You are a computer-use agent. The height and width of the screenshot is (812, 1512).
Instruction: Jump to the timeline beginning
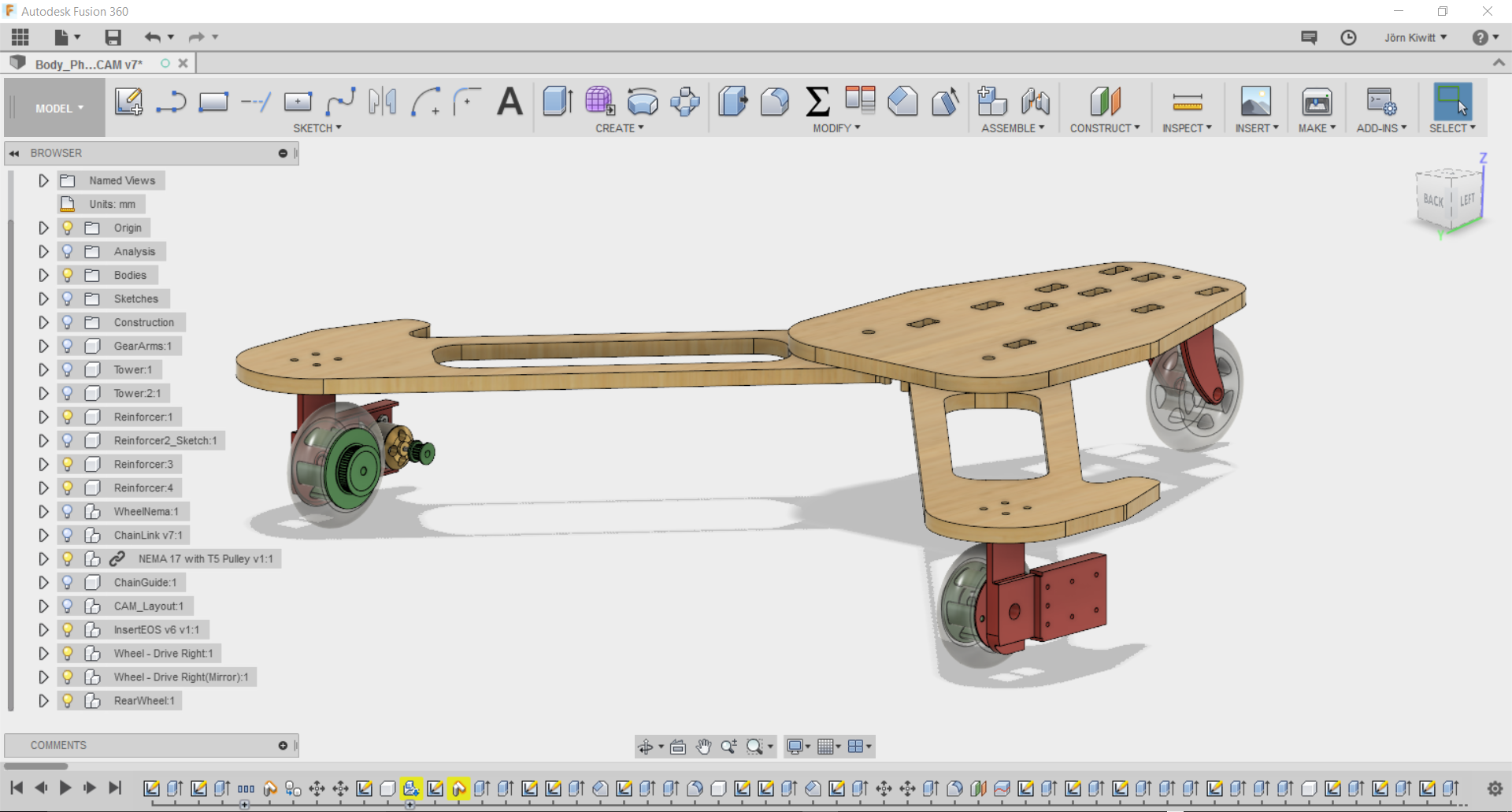coord(17,788)
